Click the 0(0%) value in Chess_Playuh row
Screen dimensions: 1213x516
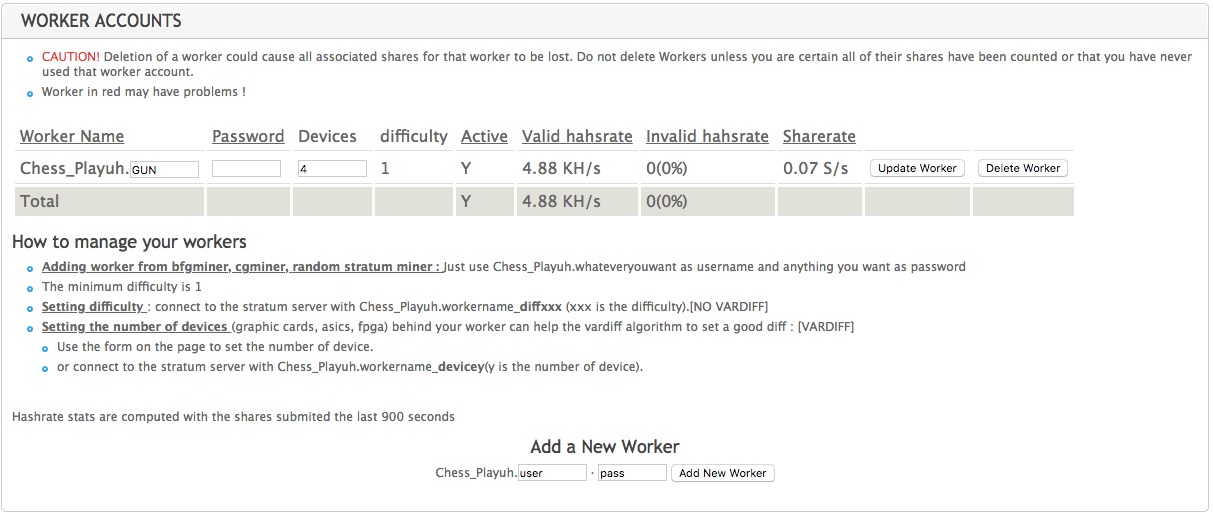click(667, 168)
